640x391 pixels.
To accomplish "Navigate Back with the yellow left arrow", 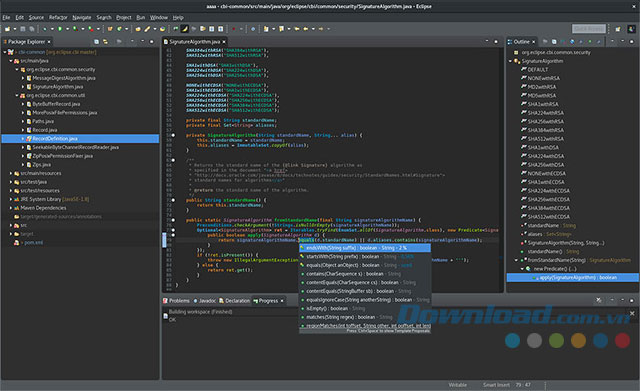I will 306,29.
